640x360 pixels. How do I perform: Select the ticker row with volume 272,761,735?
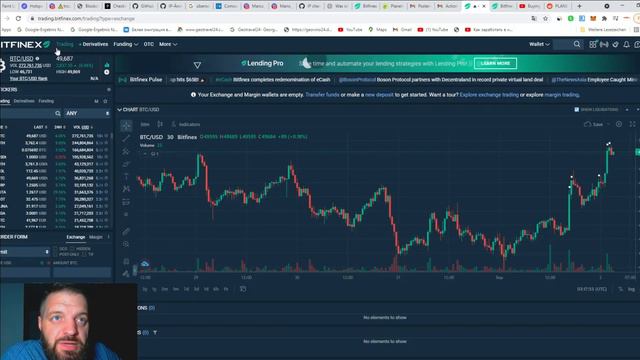pyautogui.click(x=55, y=136)
